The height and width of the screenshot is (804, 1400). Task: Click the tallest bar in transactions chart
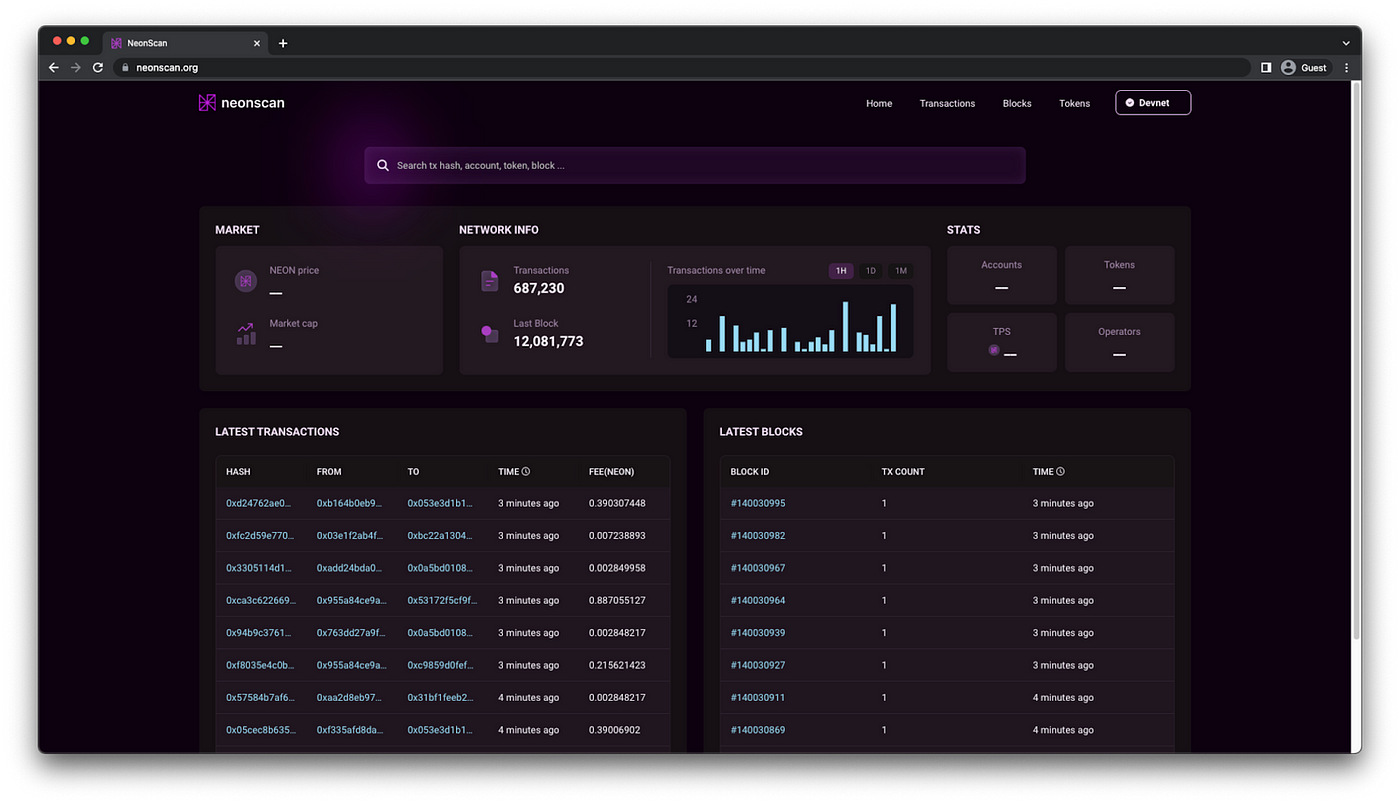[845, 326]
